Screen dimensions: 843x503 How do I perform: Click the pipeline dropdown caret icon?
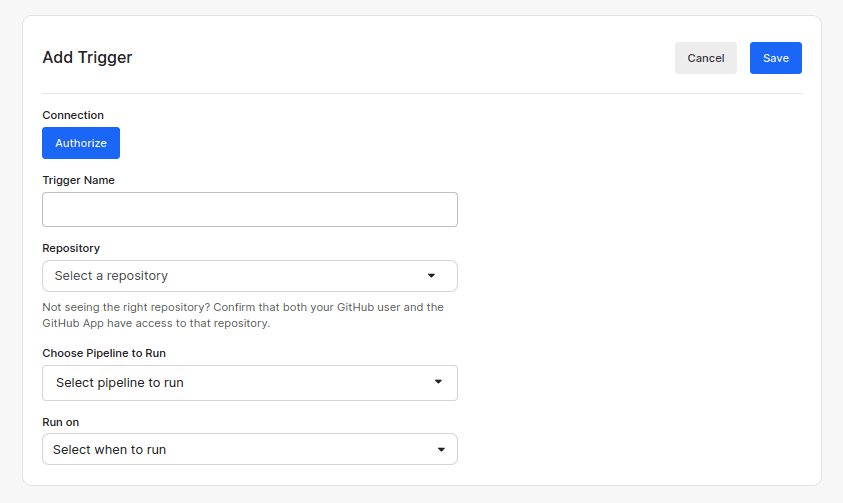pyautogui.click(x=438, y=382)
